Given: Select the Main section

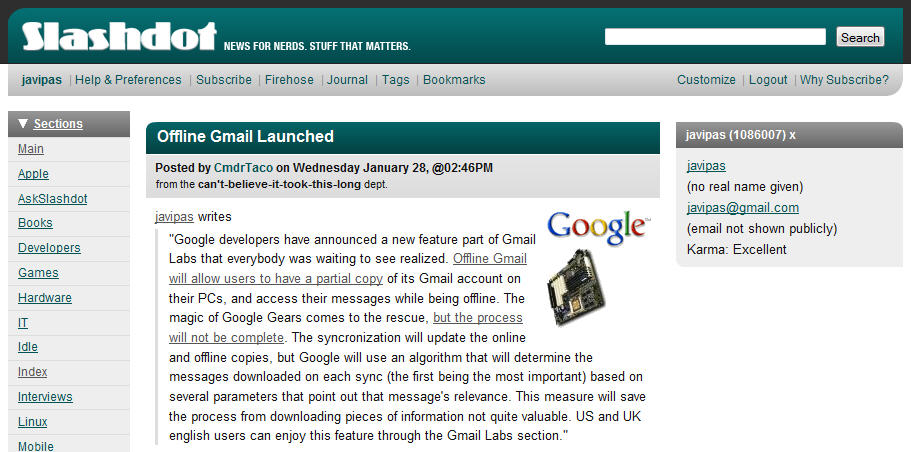Looking at the screenshot, I should 31,149.
